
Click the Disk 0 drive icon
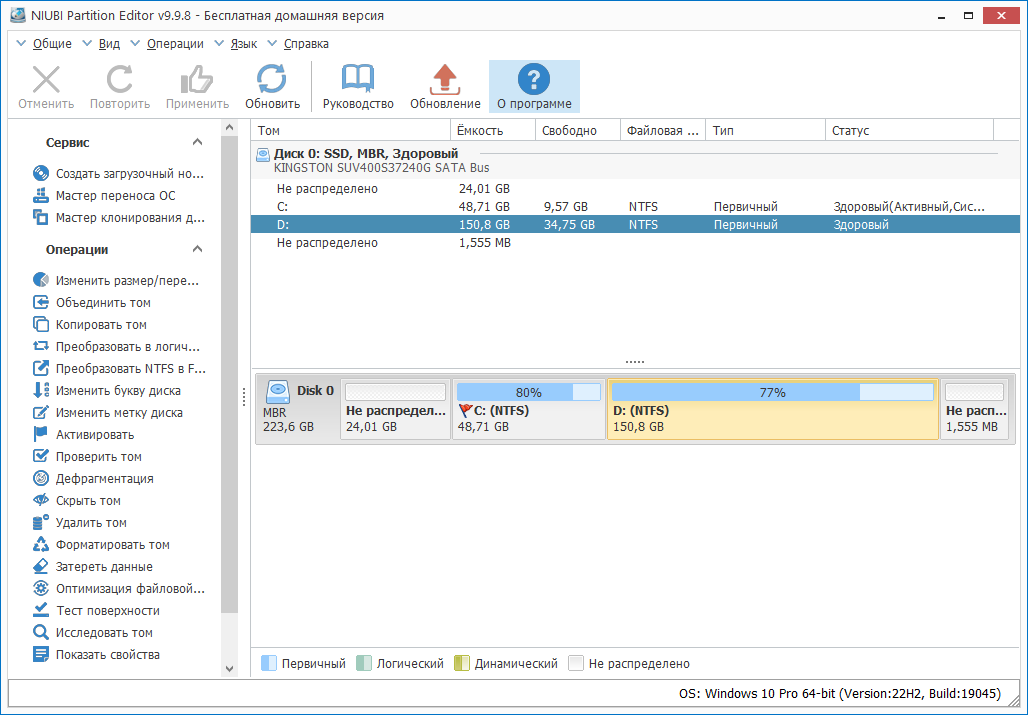277,393
